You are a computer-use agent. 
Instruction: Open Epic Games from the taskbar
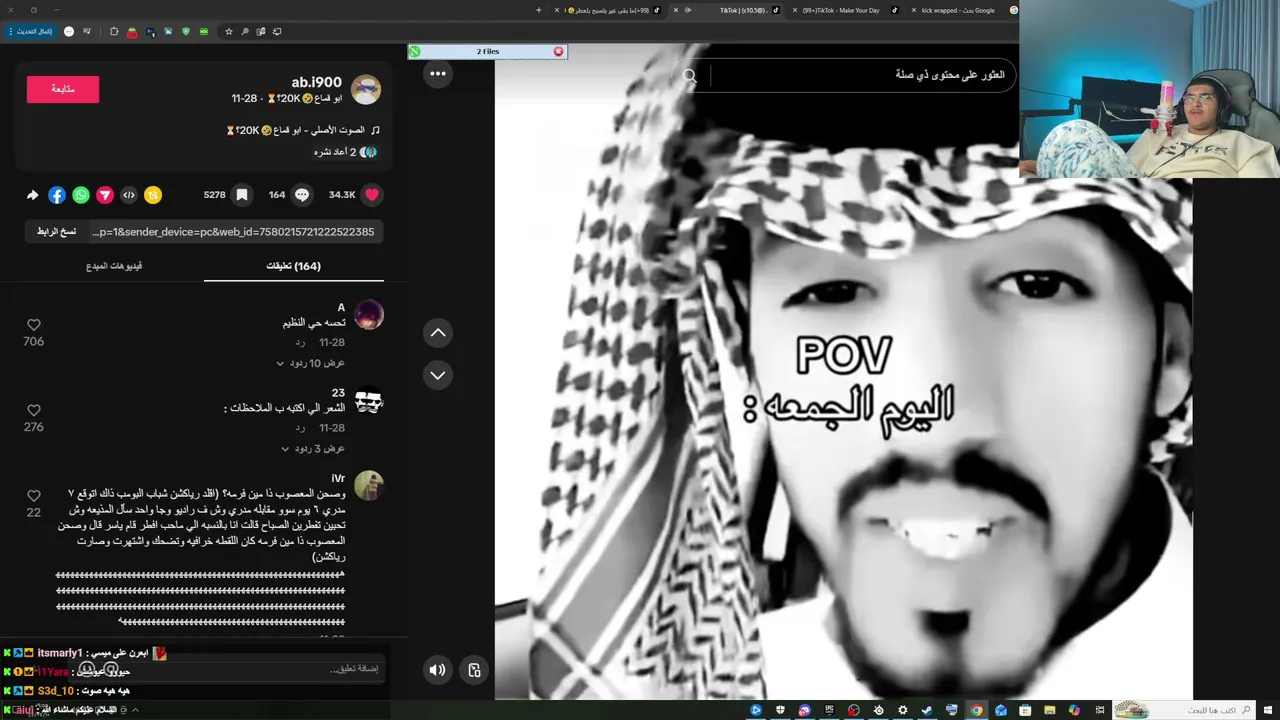tap(829, 710)
